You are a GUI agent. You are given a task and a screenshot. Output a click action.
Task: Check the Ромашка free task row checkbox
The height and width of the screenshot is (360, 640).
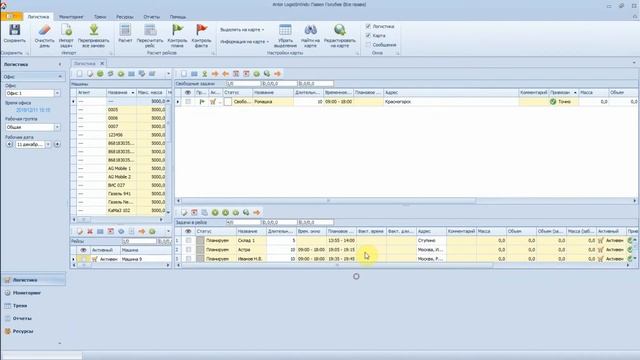(x=188, y=102)
